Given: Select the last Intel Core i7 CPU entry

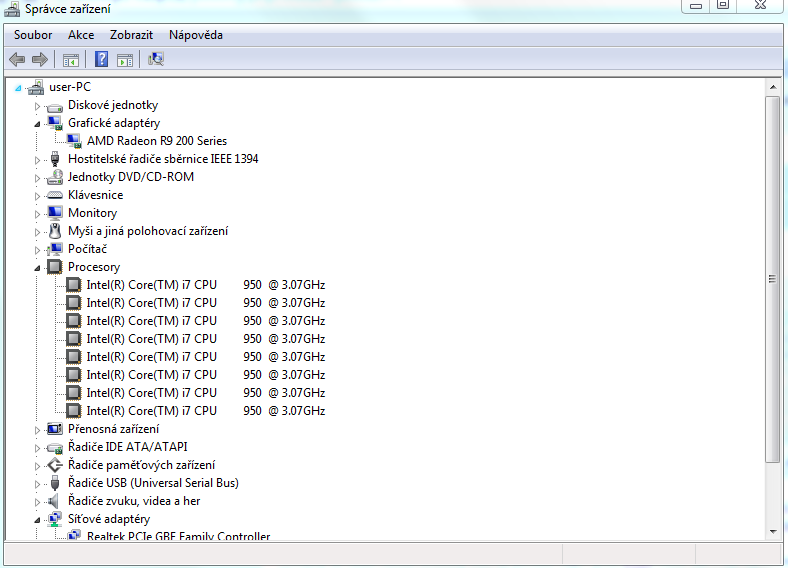Looking at the screenshot, I should pyautogui.click(x=206, y=411).
